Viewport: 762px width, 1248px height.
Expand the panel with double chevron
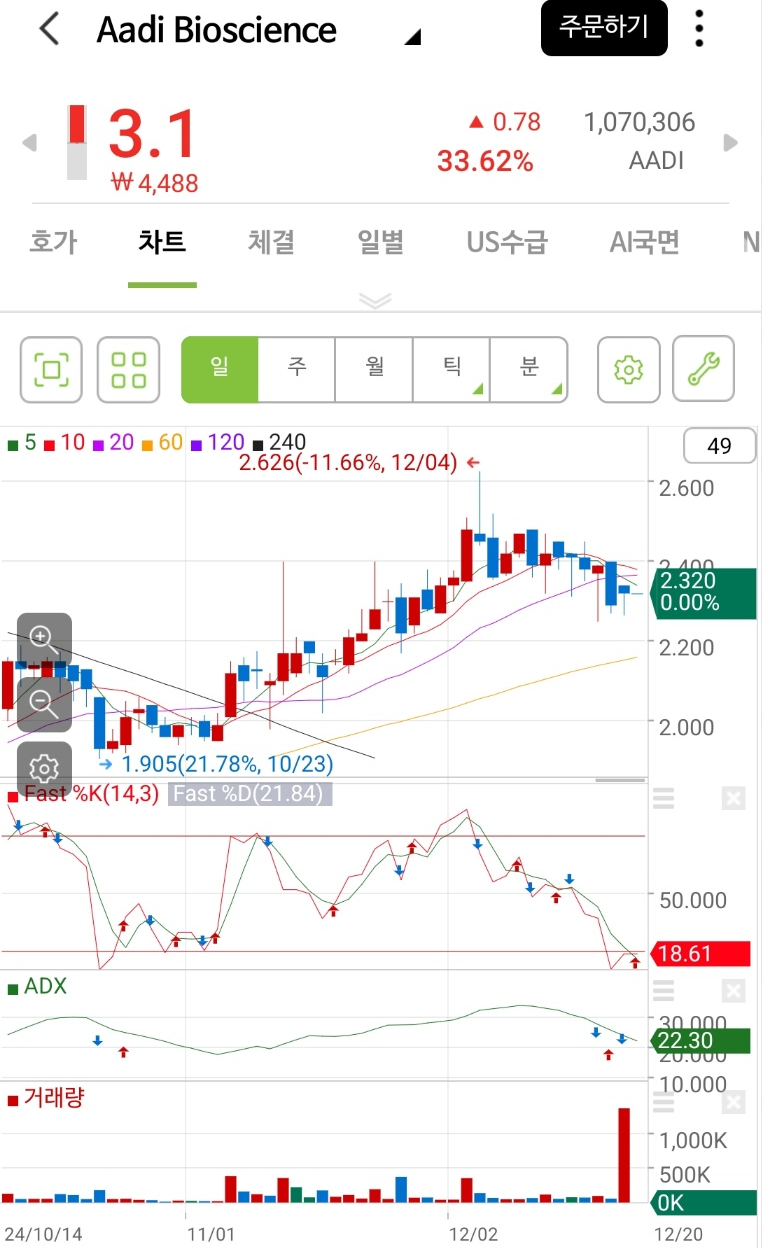tap(375, 300)
